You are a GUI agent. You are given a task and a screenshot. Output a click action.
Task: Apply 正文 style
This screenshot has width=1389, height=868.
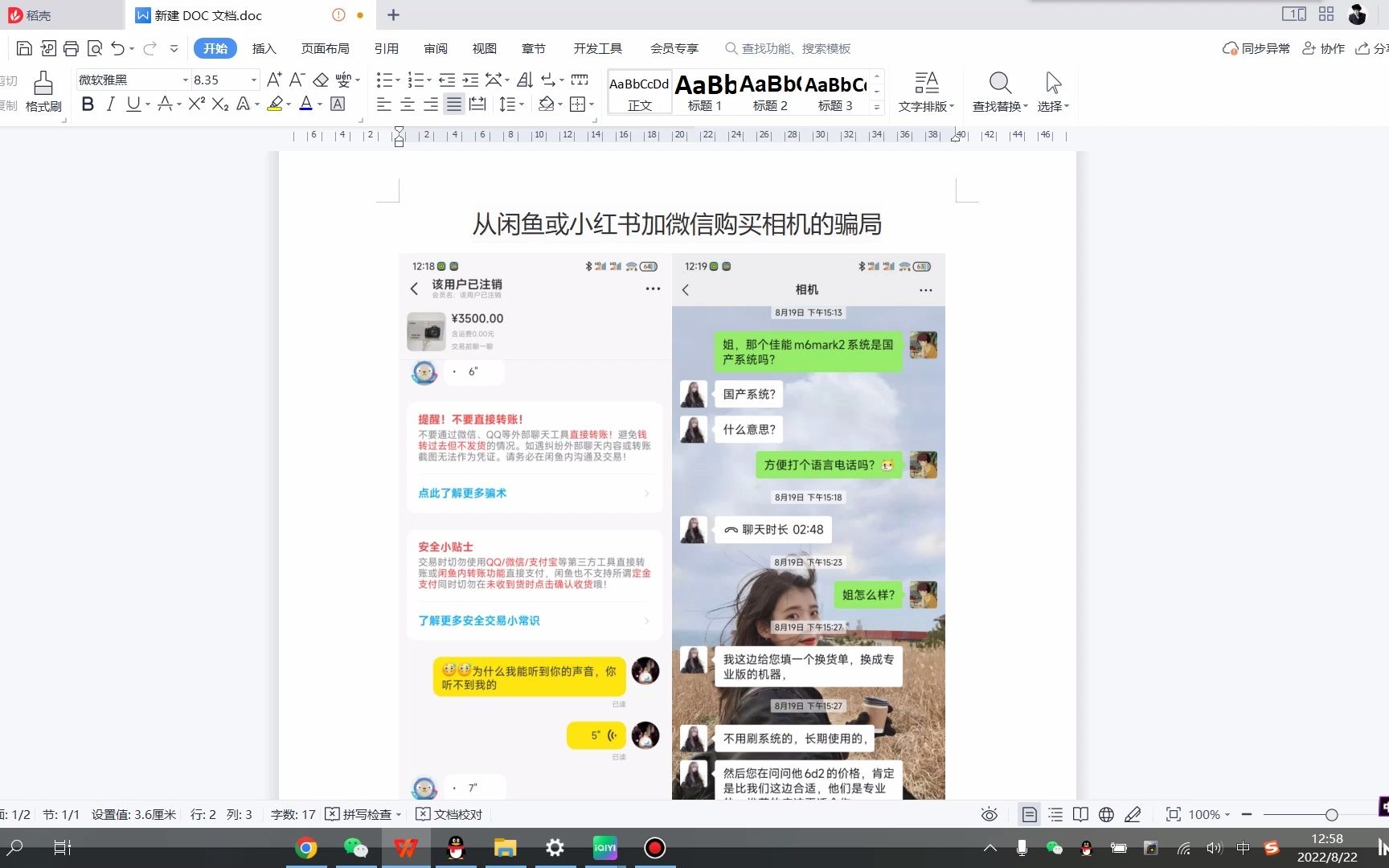point(639,92)
